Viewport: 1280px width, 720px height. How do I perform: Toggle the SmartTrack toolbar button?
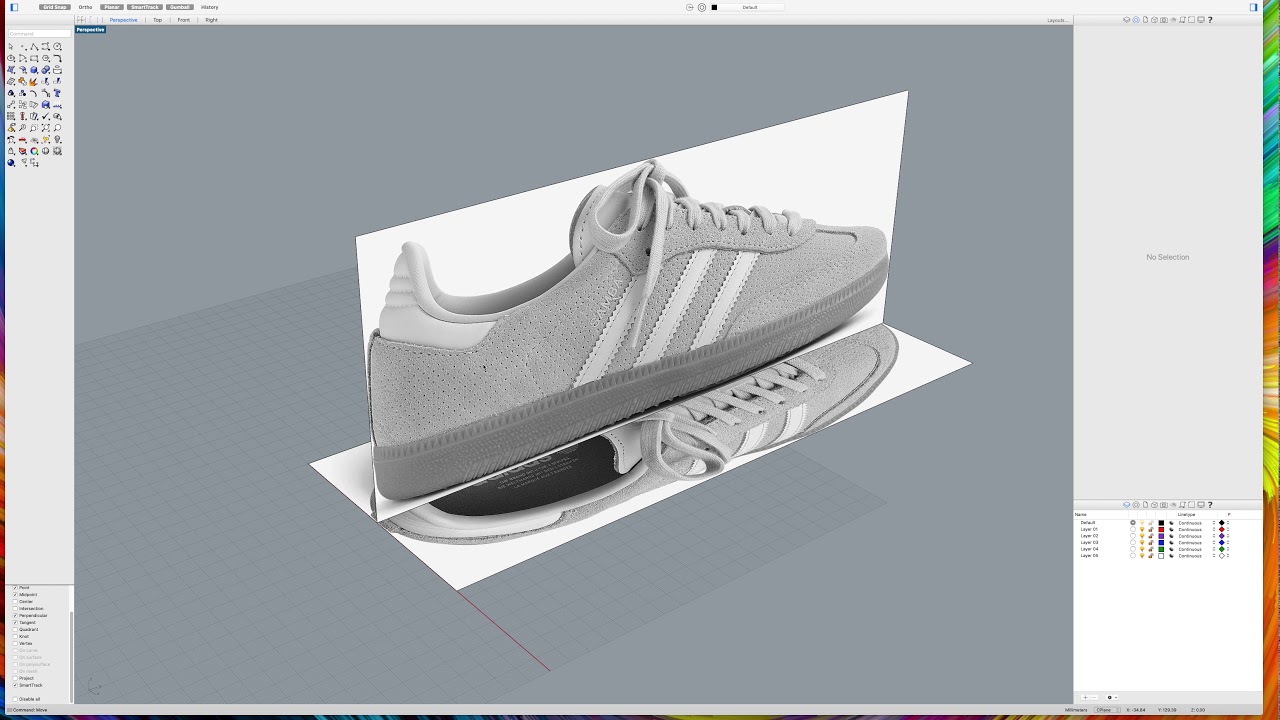tap(144, 7)
